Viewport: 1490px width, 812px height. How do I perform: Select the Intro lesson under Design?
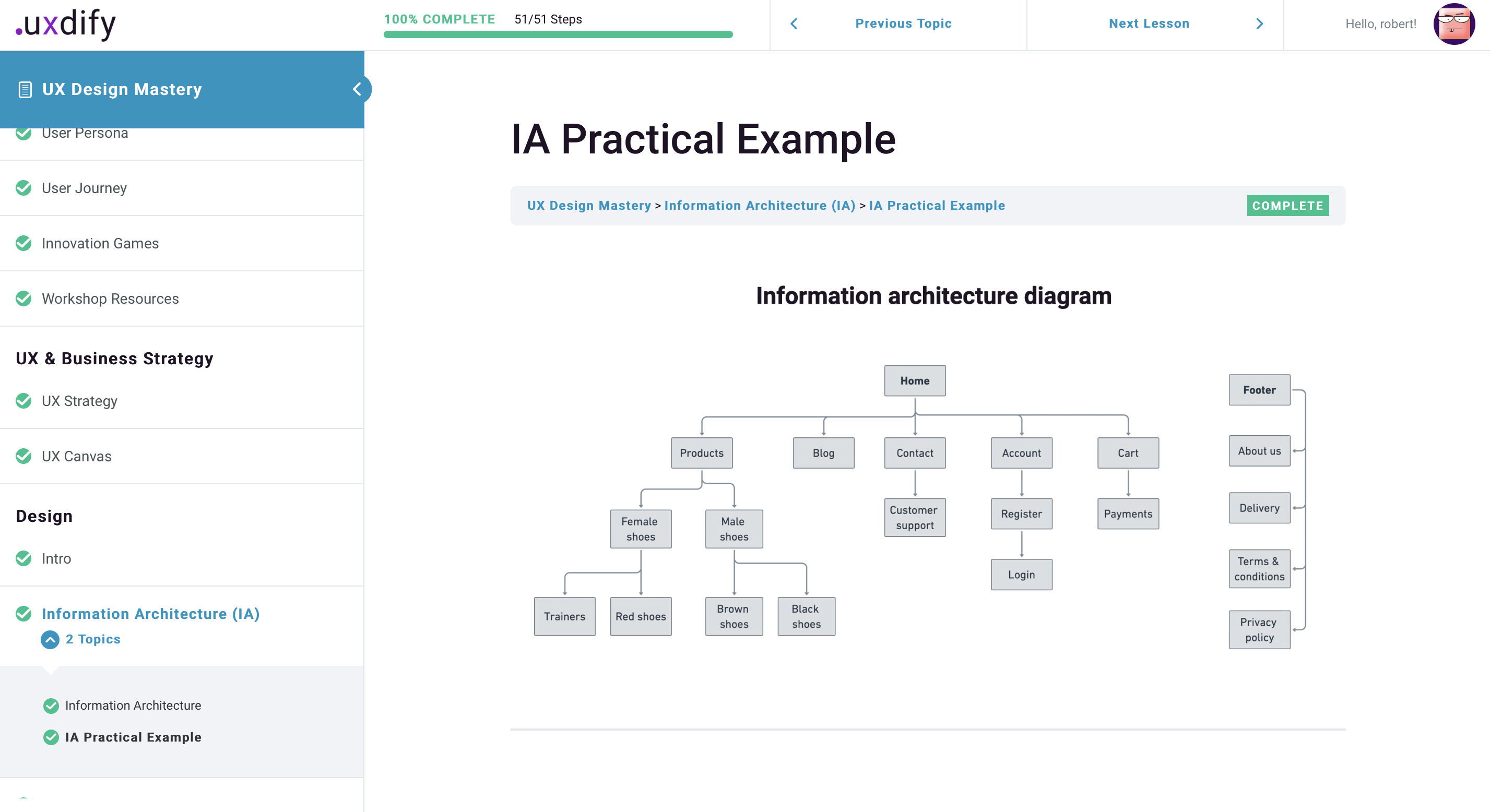point(56,558)
